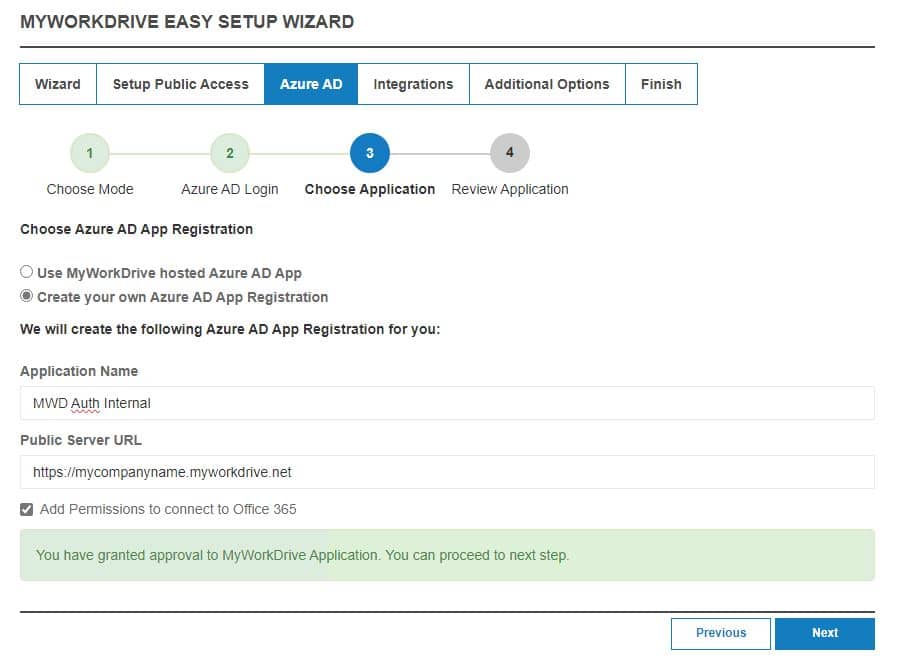Jump to the Finish tab

661,84
